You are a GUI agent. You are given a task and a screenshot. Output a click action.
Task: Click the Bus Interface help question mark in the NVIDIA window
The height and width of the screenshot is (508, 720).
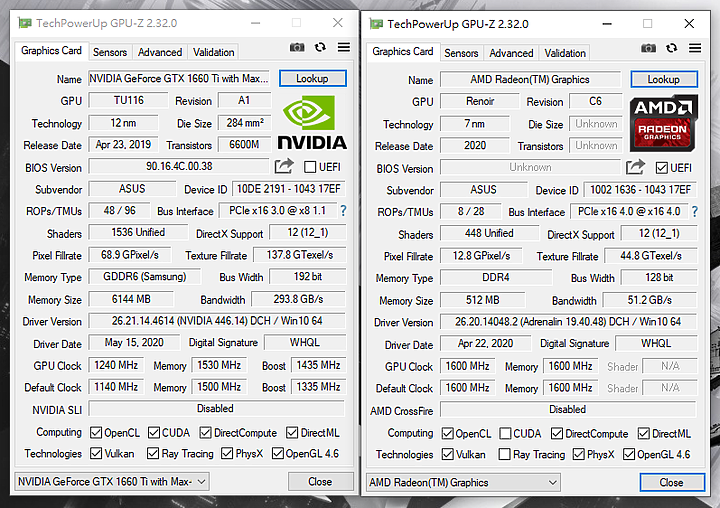(x=343, y=211)
